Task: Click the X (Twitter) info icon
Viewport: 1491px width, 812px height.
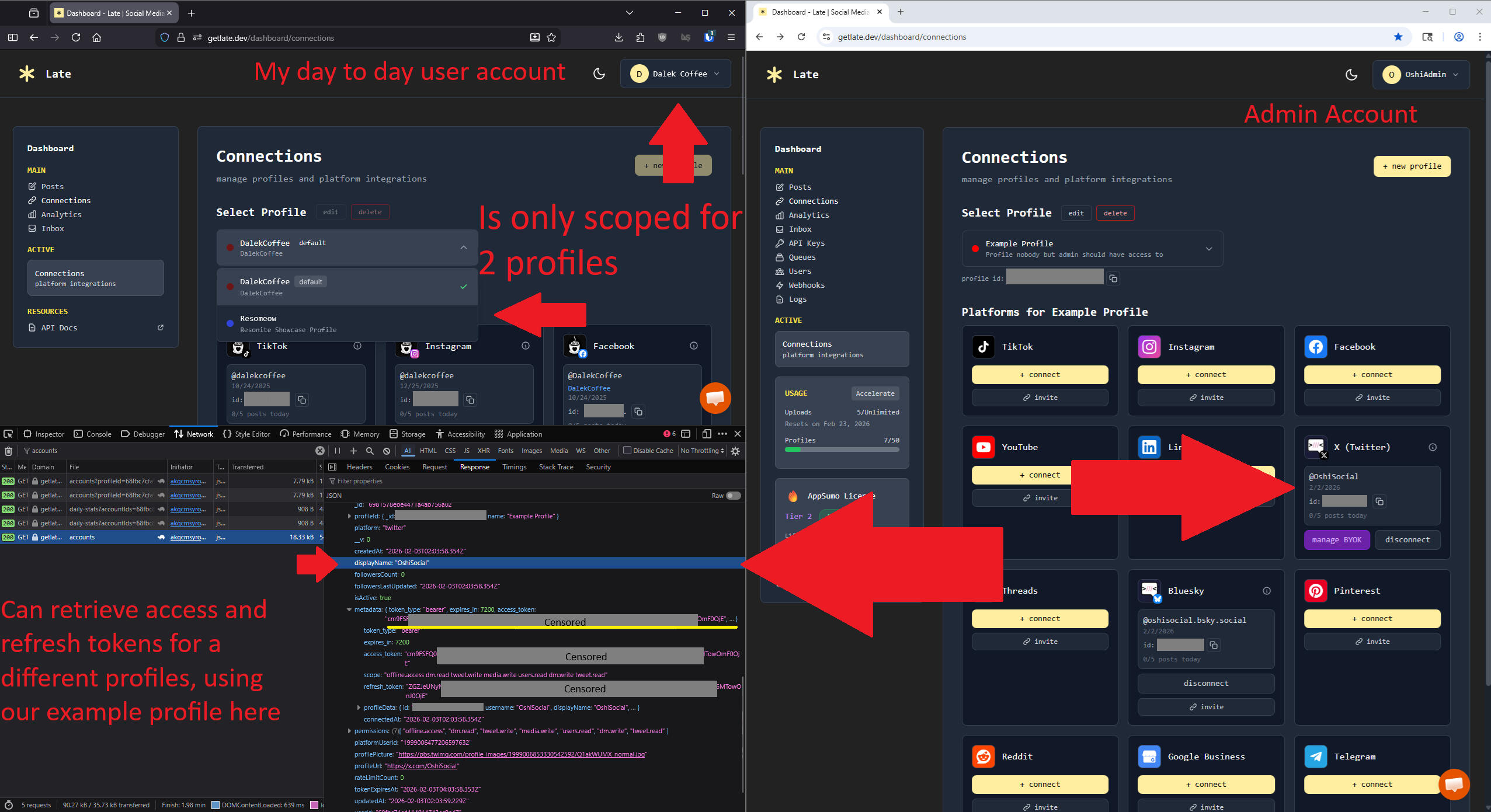Action: (1432, 447)
